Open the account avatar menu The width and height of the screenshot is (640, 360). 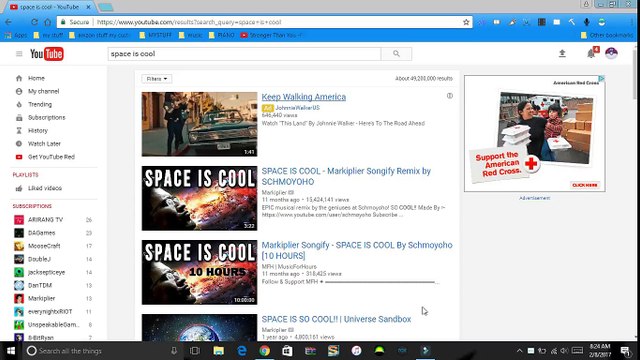click(611, 53)
